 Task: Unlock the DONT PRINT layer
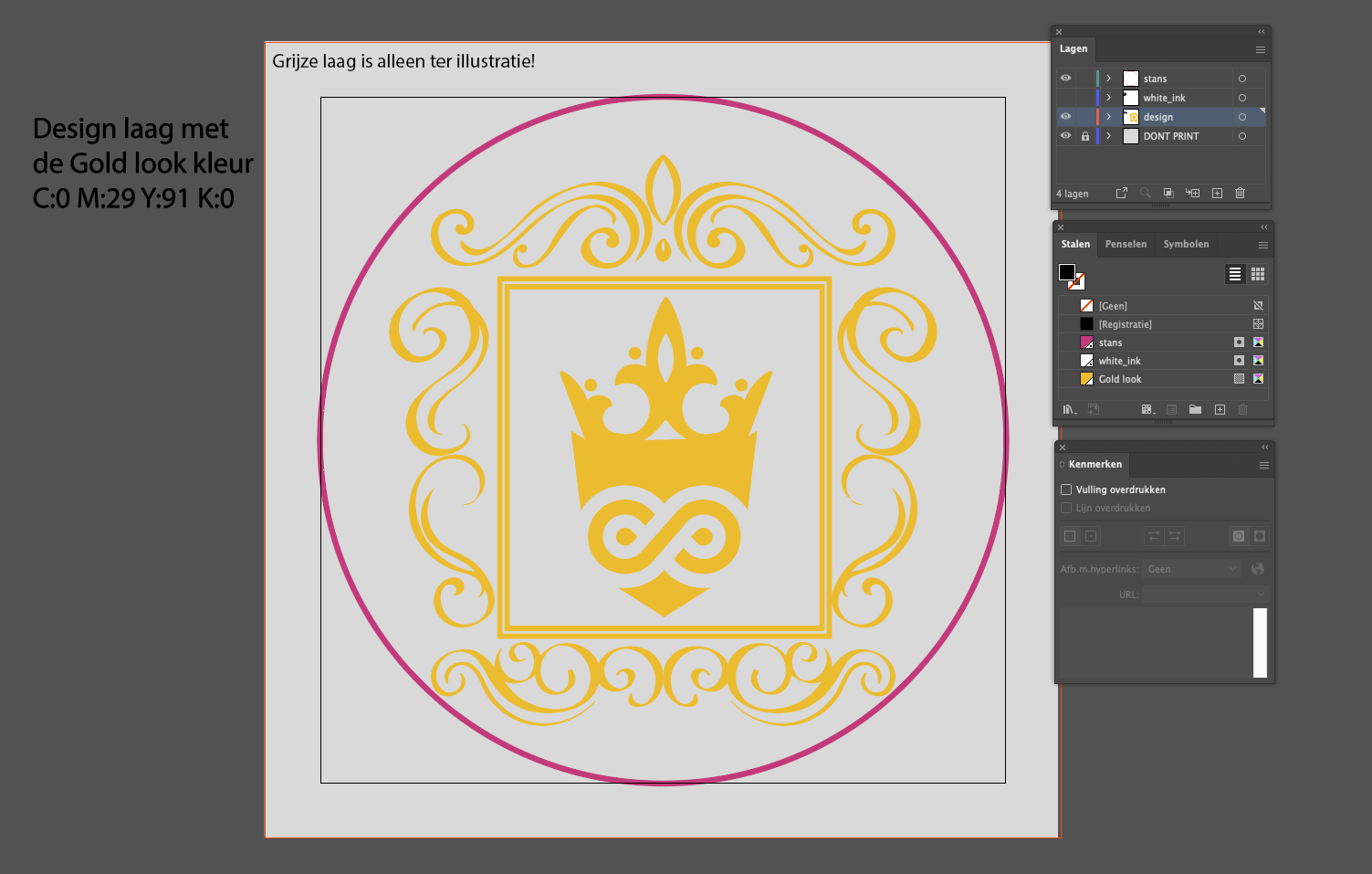[1084, 136]
